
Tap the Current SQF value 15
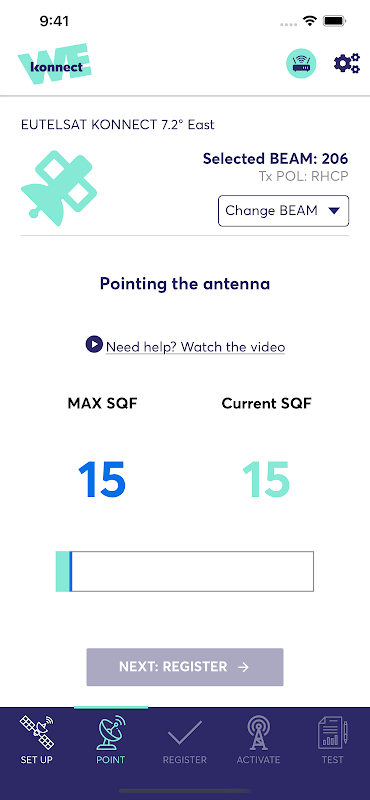point(266,480)
